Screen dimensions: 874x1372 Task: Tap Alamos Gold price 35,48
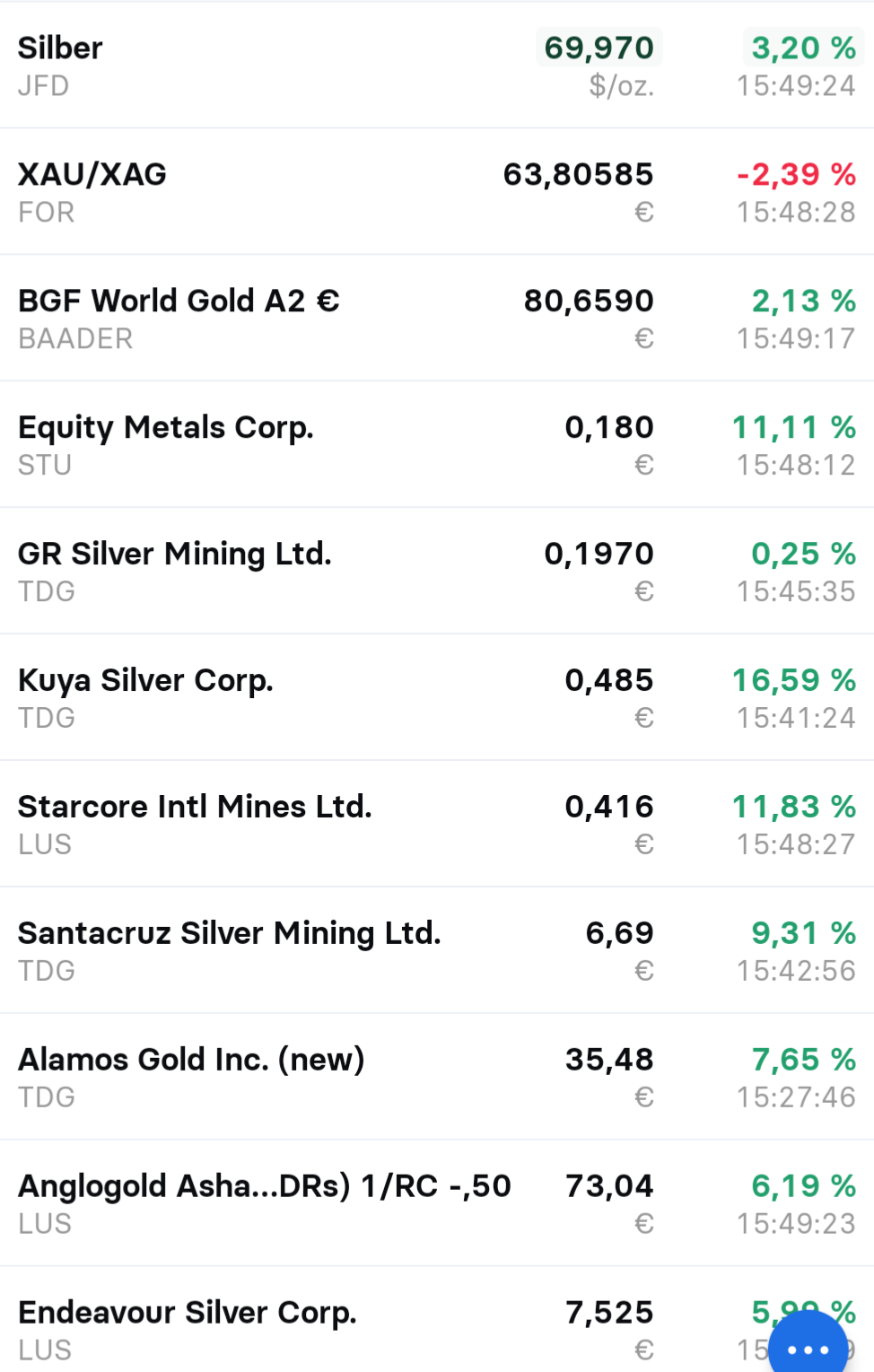click(609, 1061)
